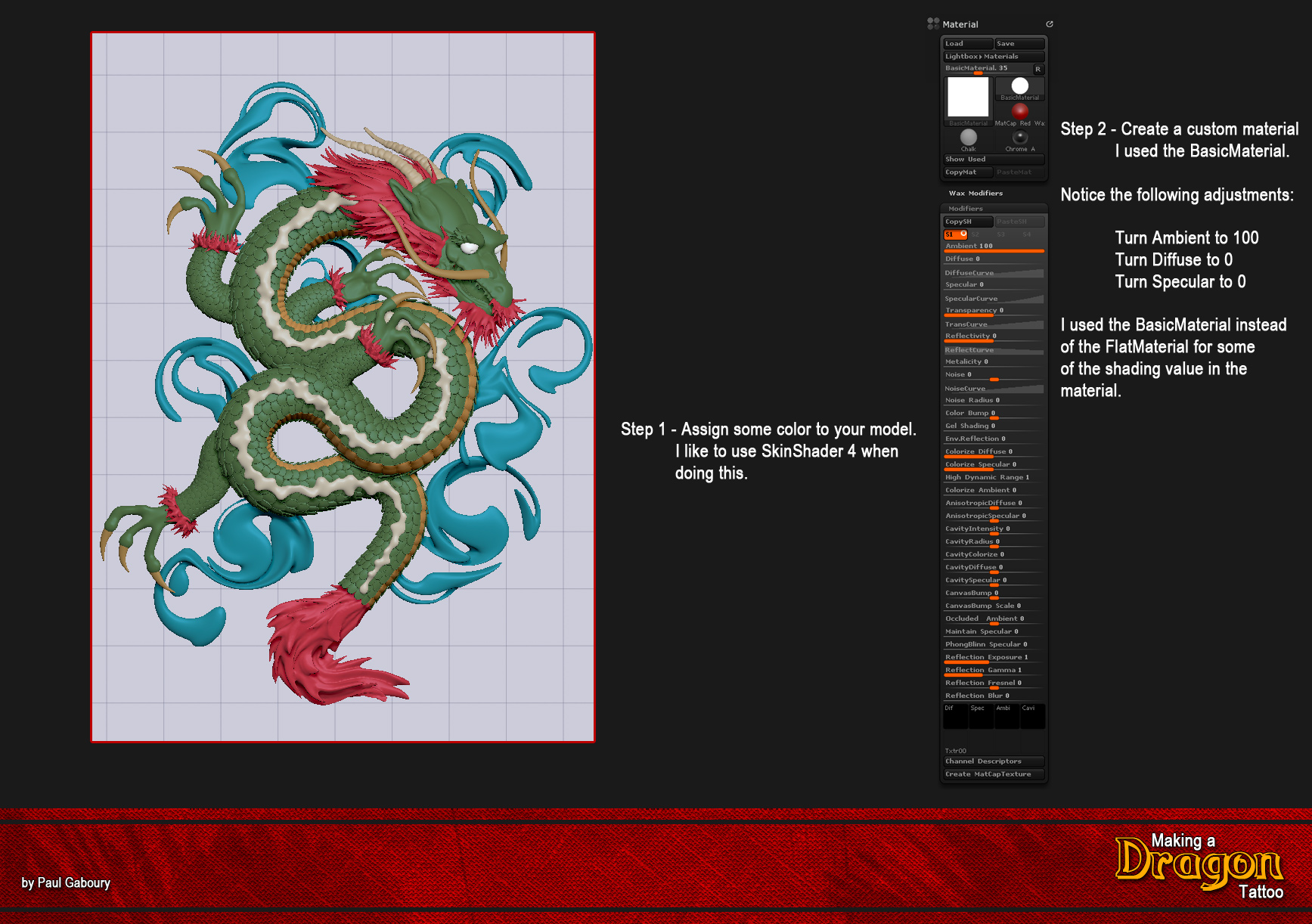Screen dimensions: 1312x924
Task: Click the Reflectivity slider
Action: (994, 336)
